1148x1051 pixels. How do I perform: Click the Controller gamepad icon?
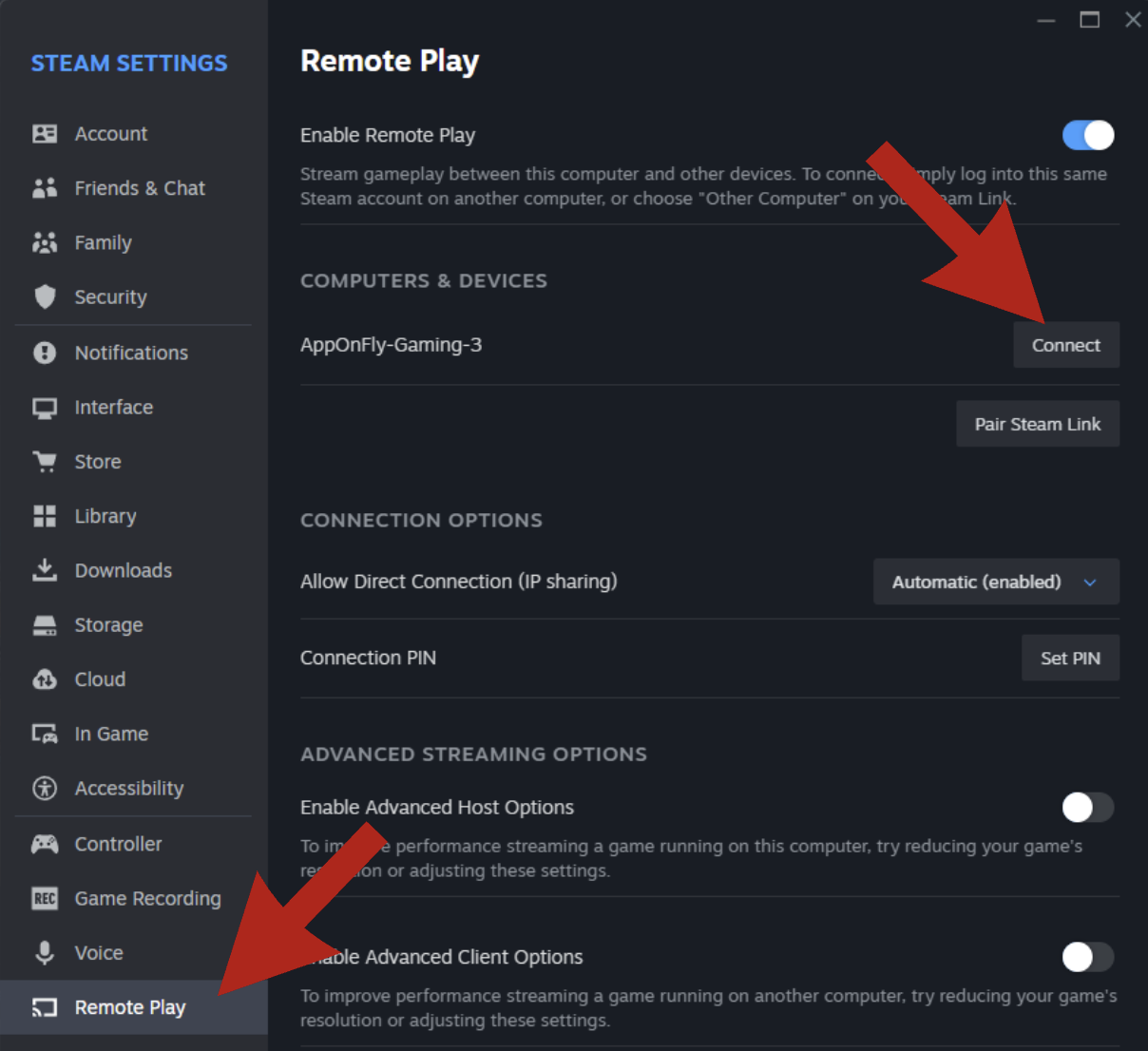pos(45,844)
